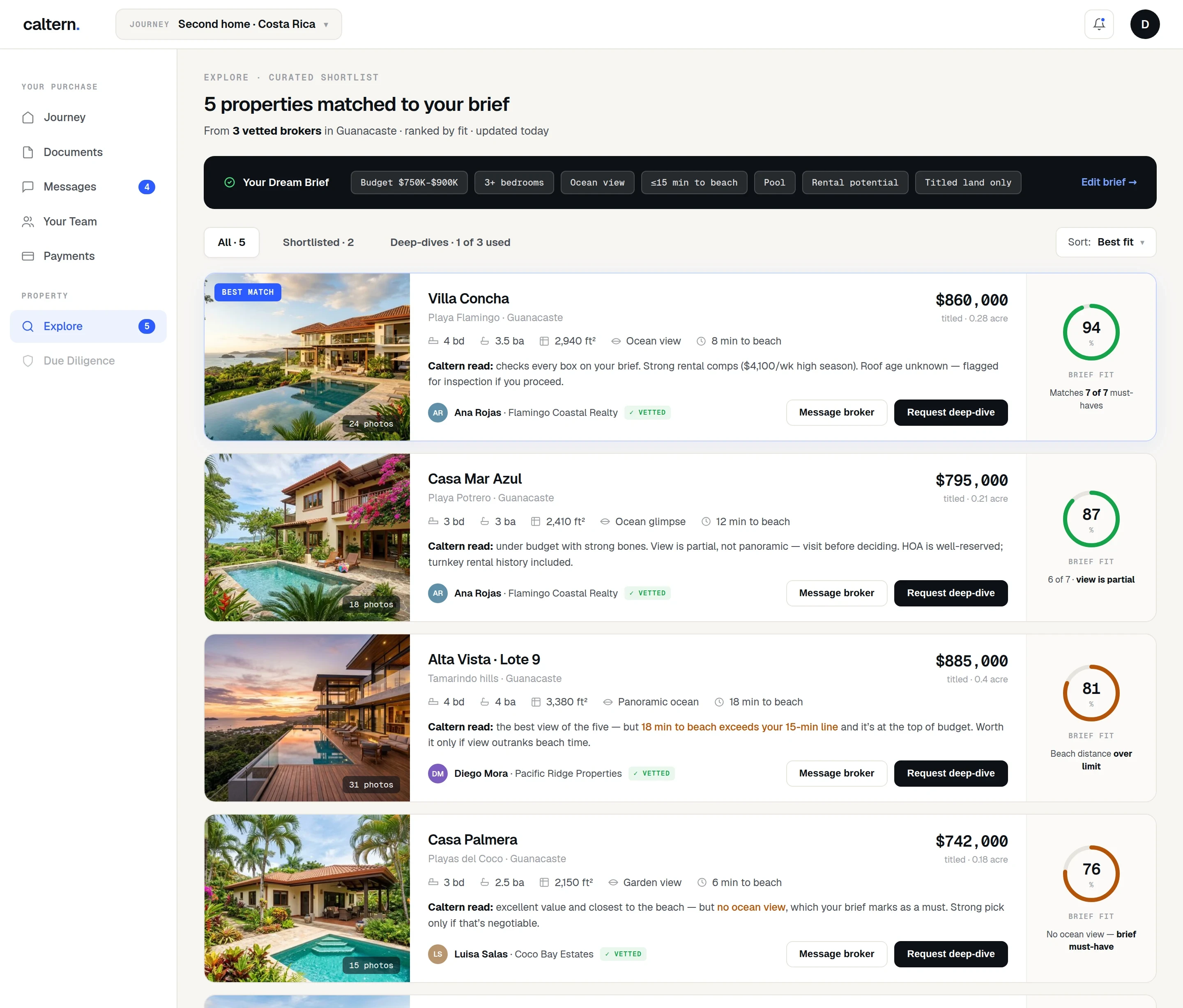Click the bath icon beside 2.5 ba

click(485, 882)
